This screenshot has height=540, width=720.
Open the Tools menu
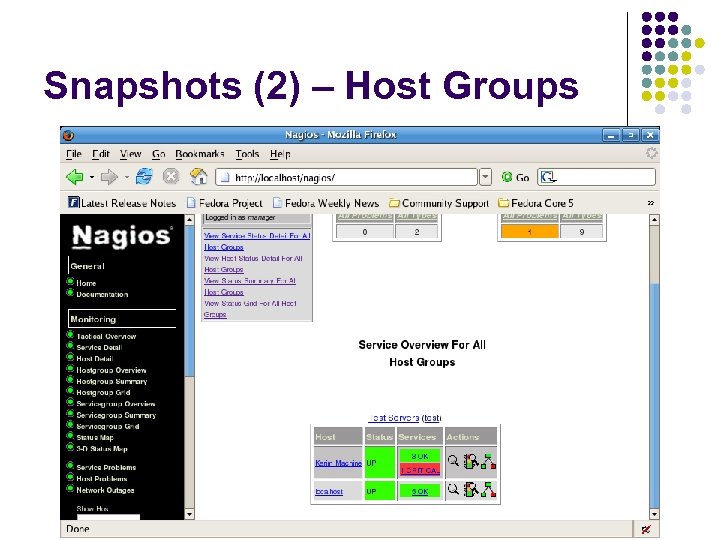click(x=248, y=154)
